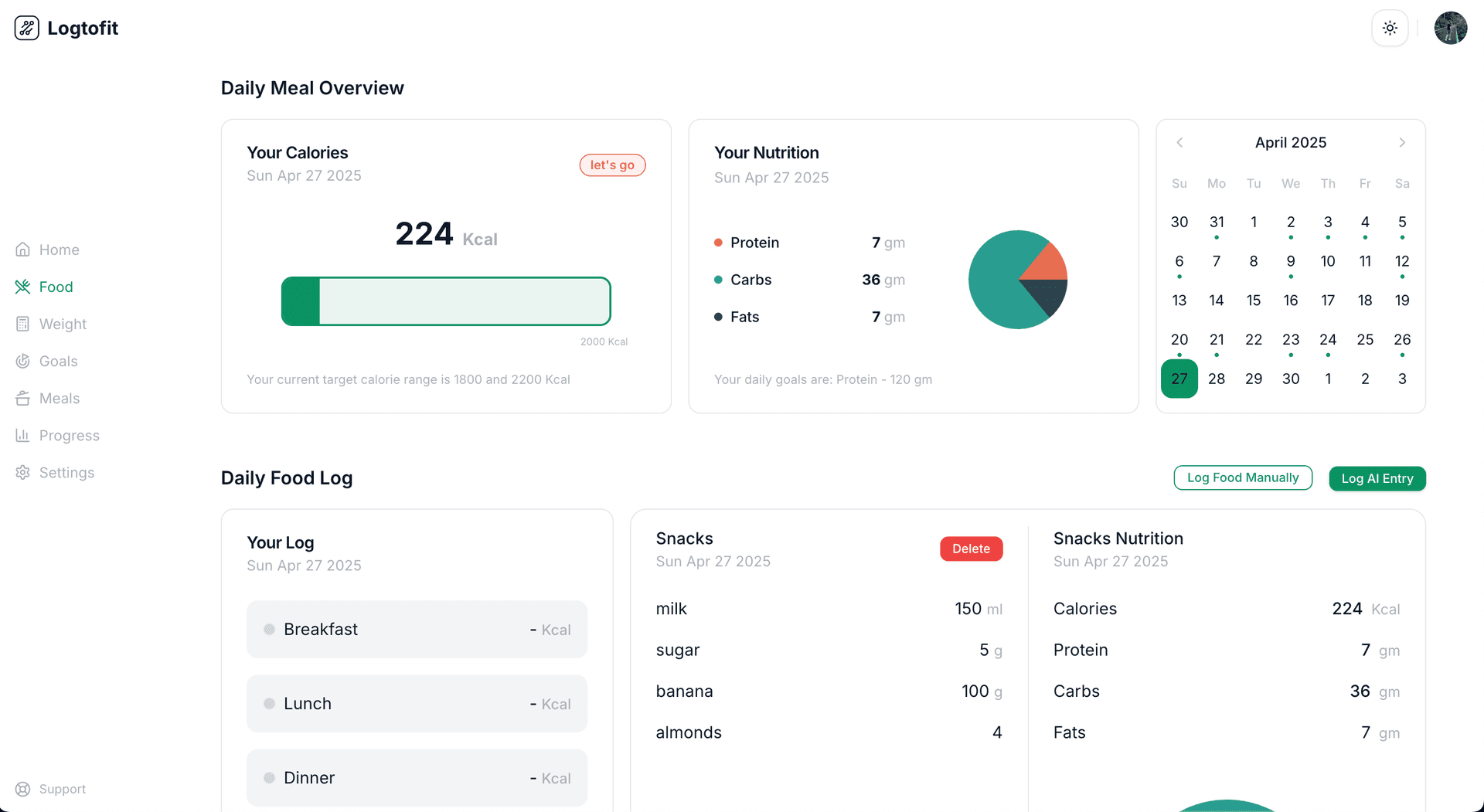The height and width of the screenshot is (812, 1484).
Task: Click the April 2025 calendar heading
Action: click(x=1291, y=142)
